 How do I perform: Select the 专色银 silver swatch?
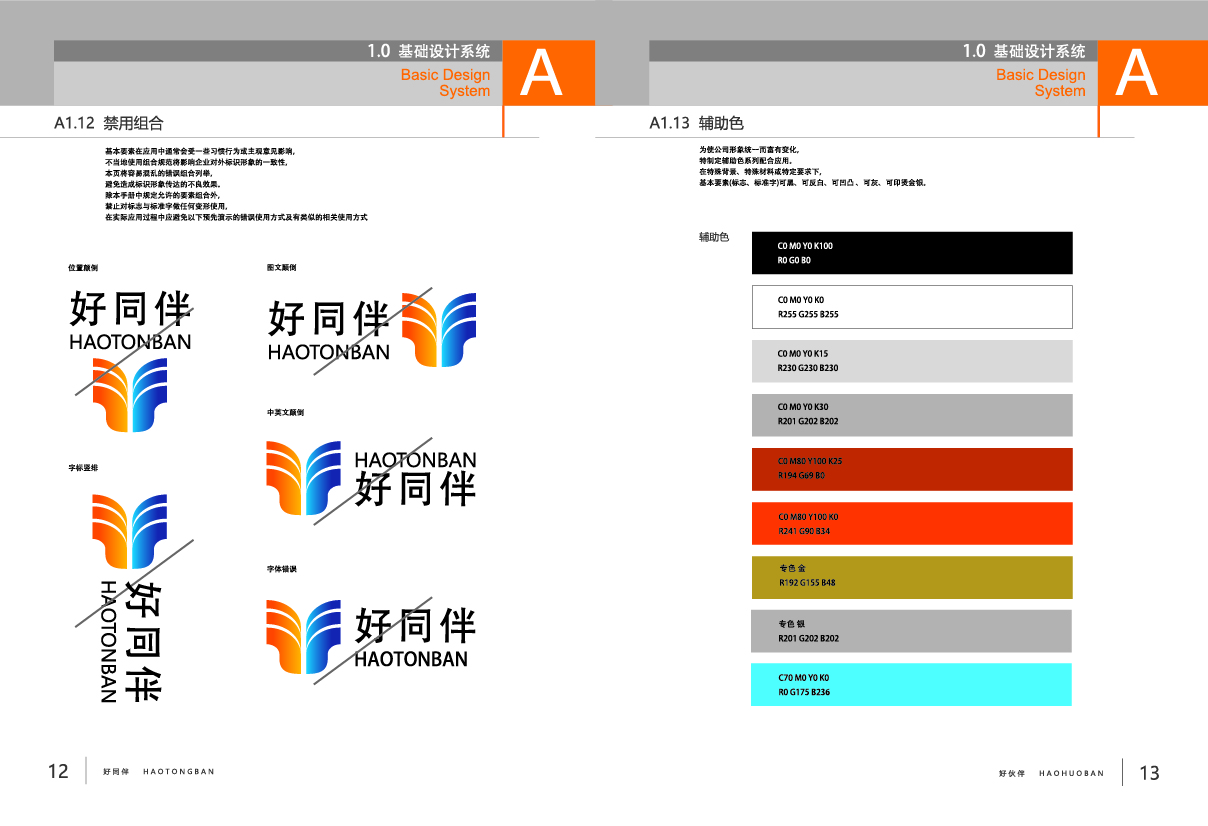pyautogui.click(x=911, y=631)
